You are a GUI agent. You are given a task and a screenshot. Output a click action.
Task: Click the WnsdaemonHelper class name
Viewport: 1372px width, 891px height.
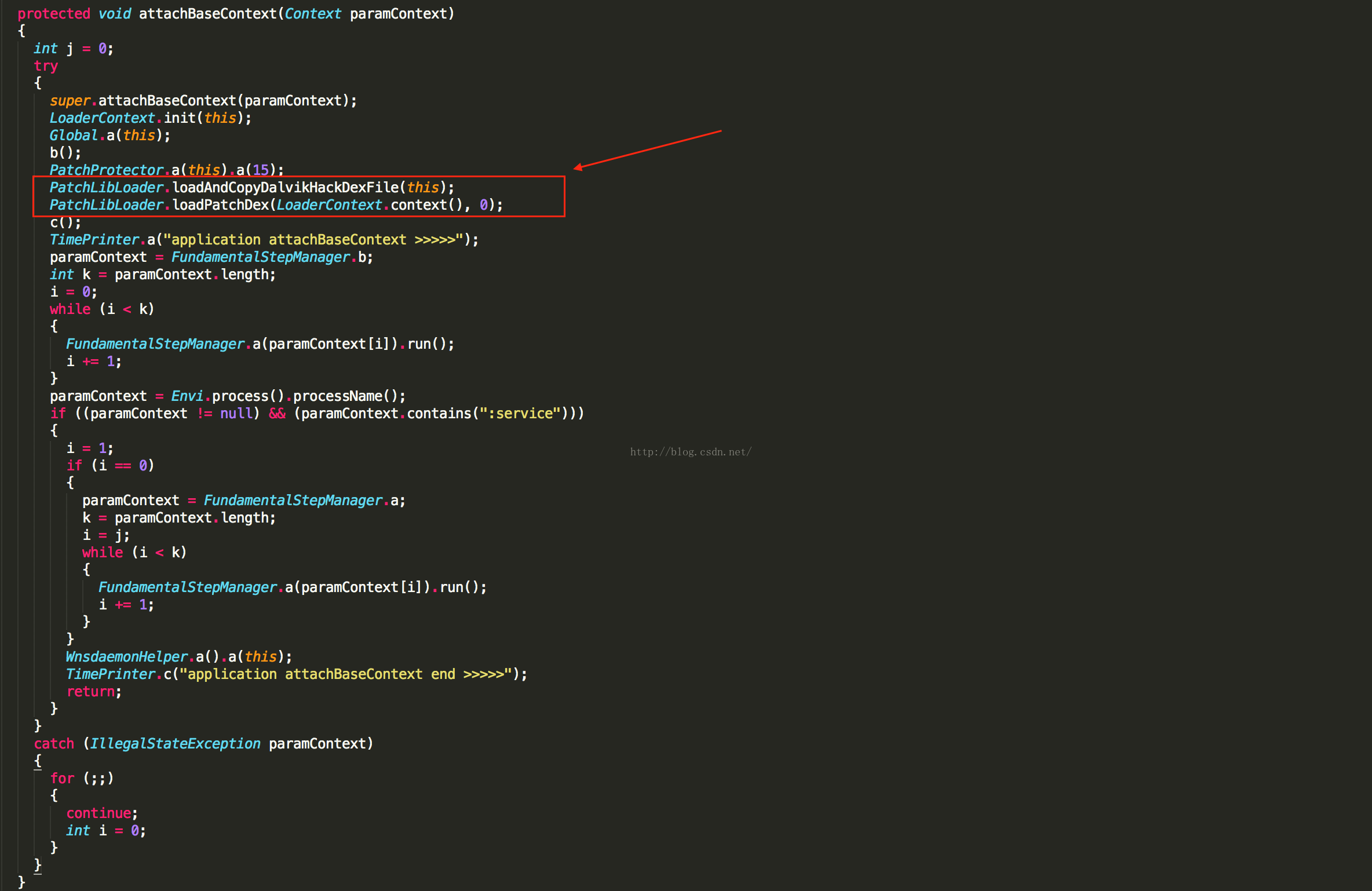coord(127,657)
